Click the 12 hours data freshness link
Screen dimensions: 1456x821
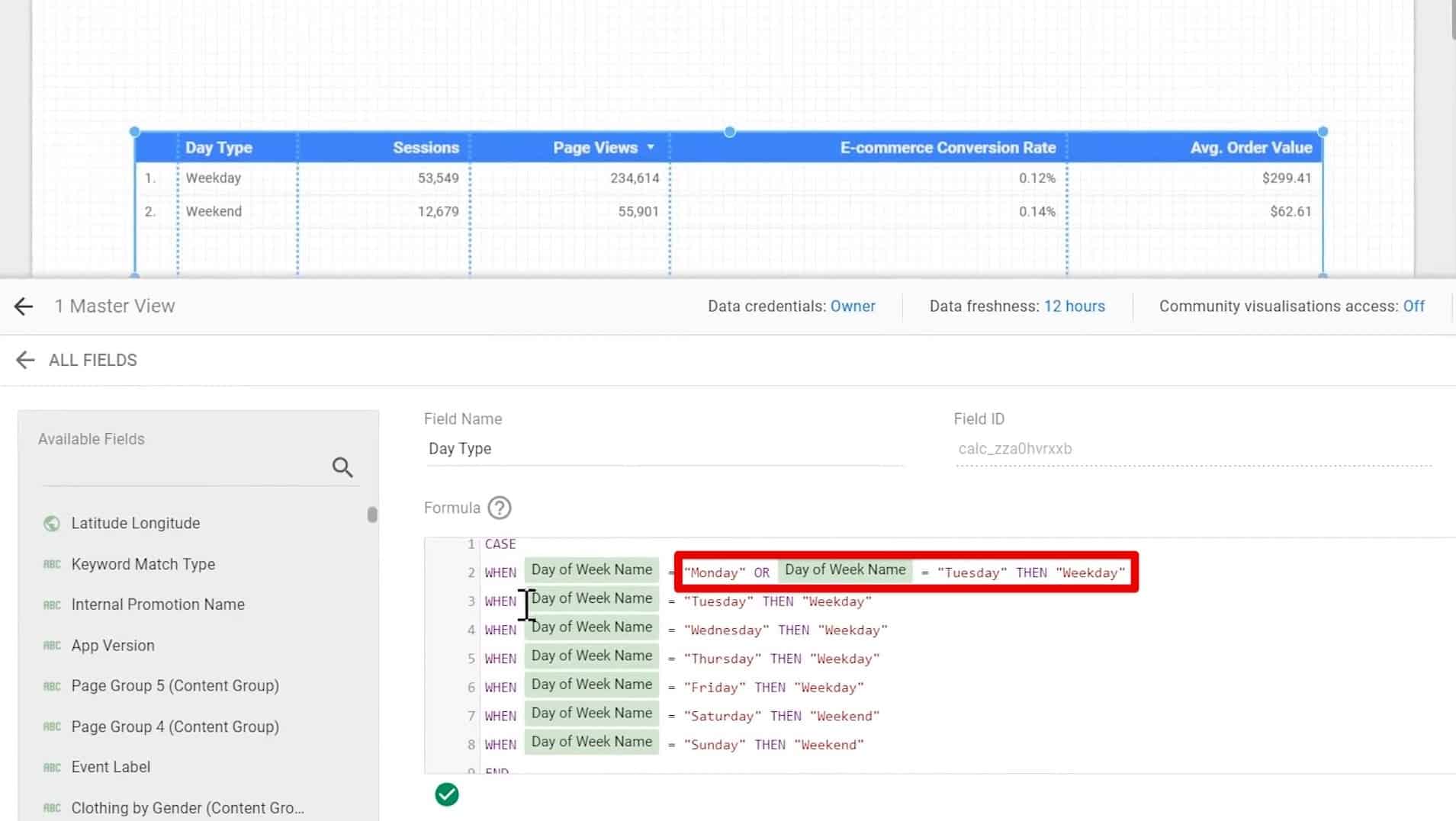click(x=1075, y=306)
